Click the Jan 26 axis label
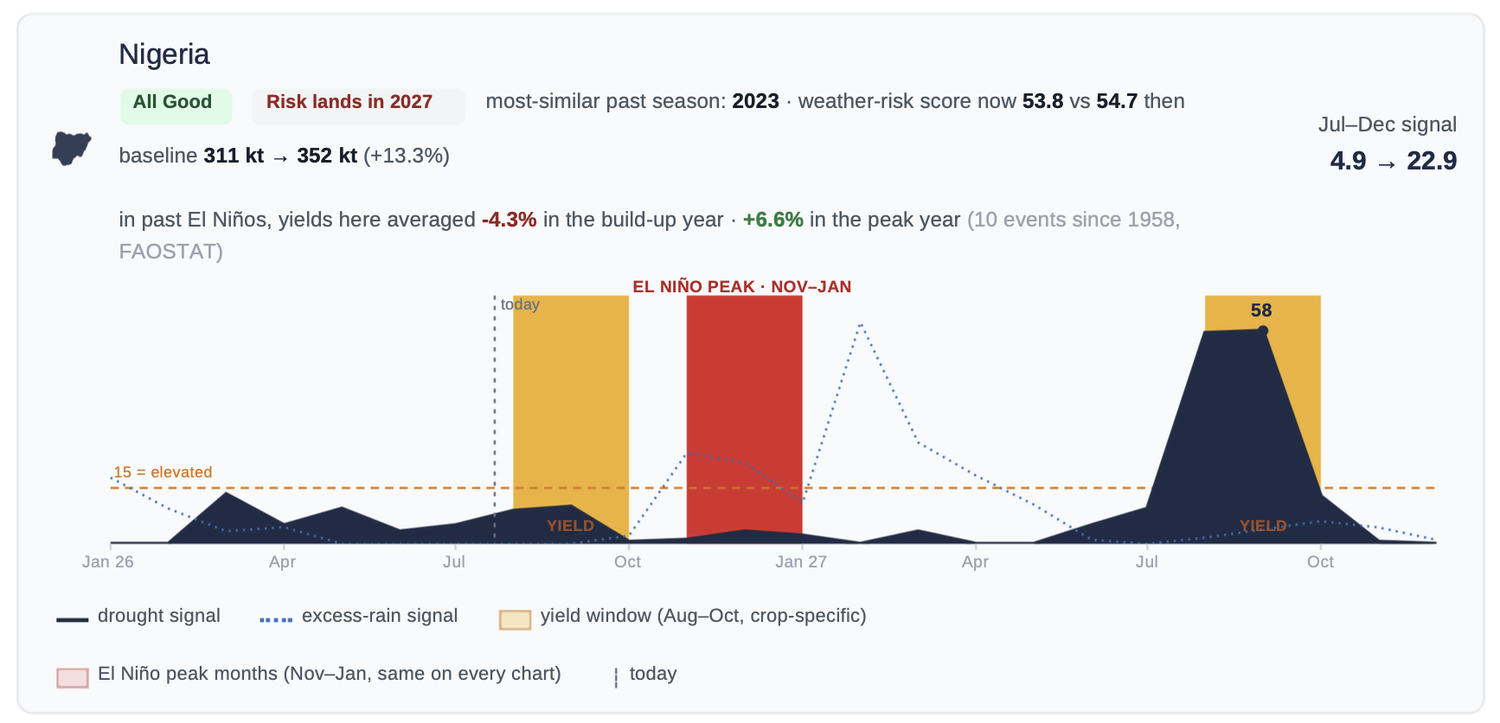 (x=108, y=562)
